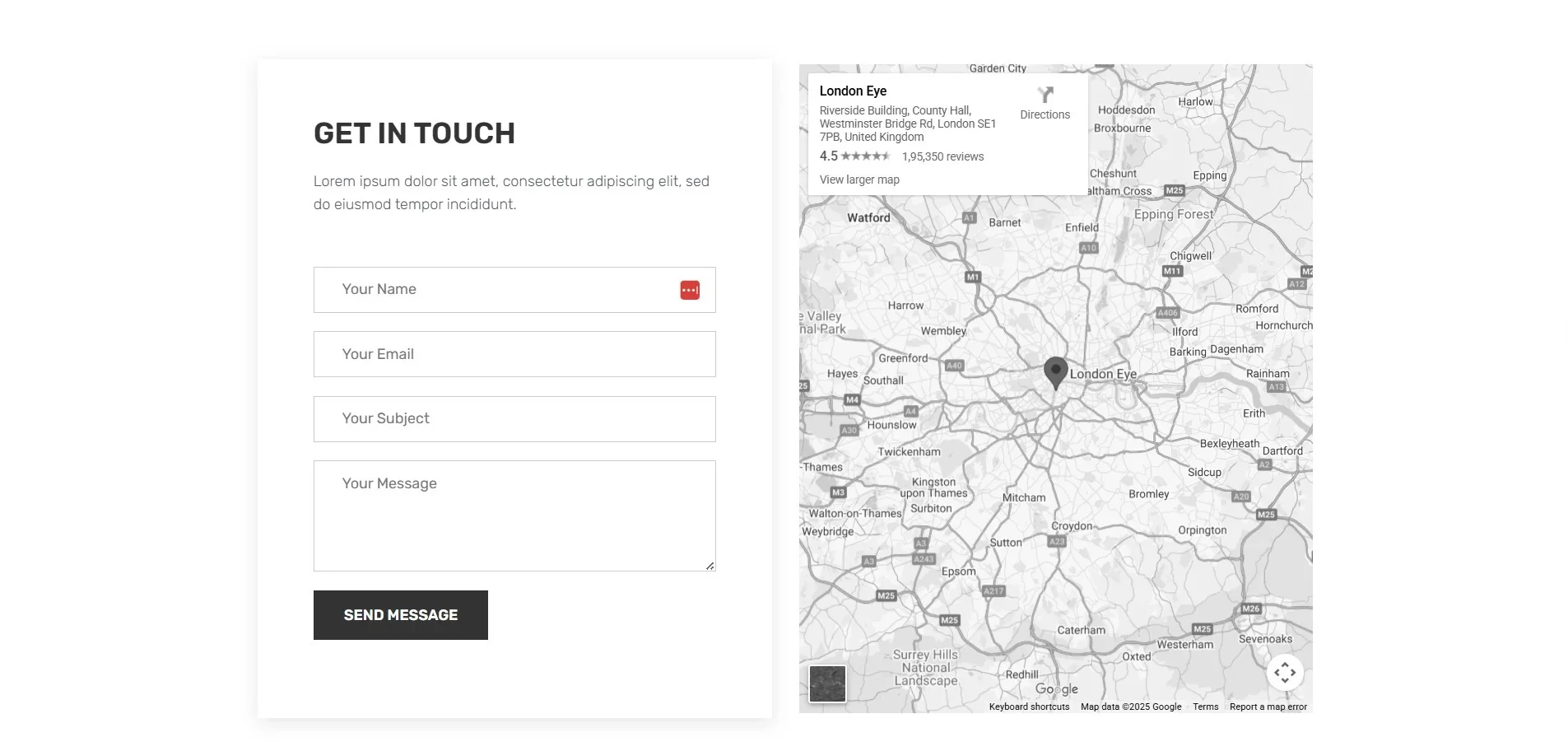Click the Send Message button
Image resolution: width=1568 pixels, height=751 pixels.
point(401,615)
